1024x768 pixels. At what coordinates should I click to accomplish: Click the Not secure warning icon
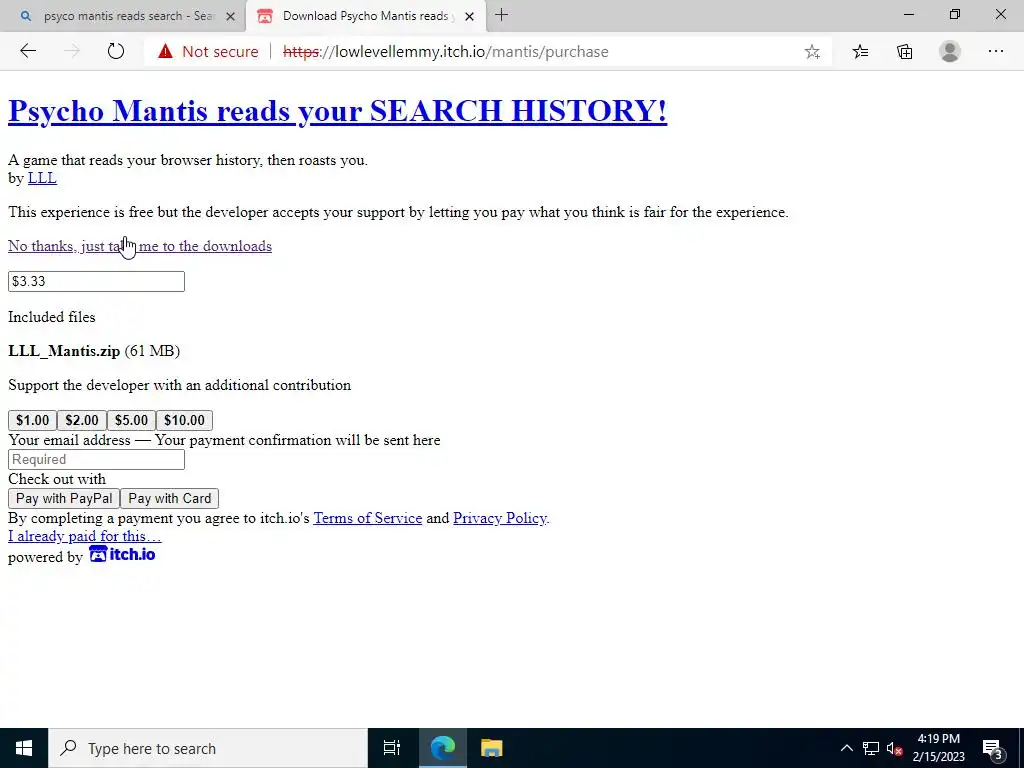[x=165, y=51]
